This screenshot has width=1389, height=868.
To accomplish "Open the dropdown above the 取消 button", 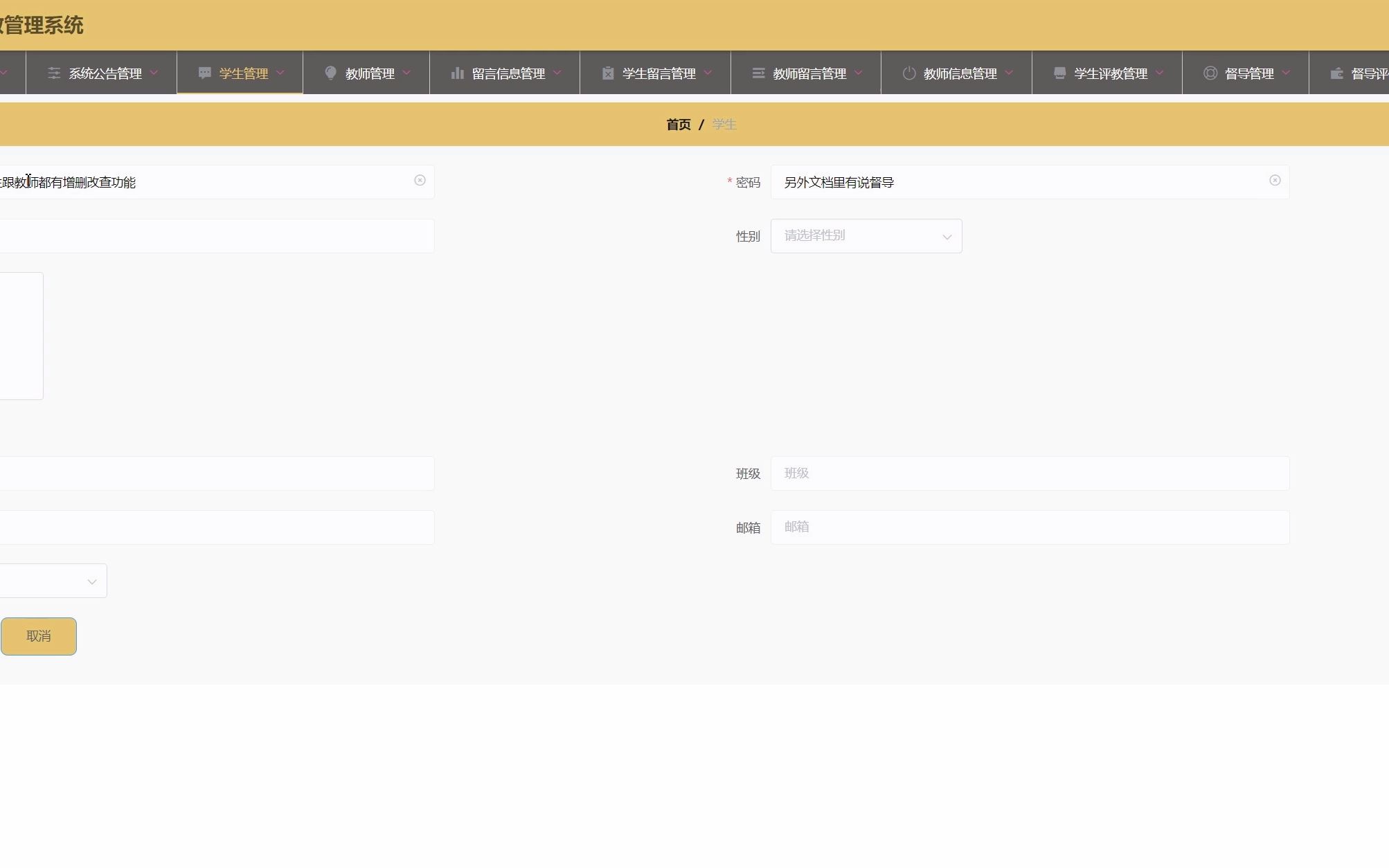I will [x=53, y=581].
